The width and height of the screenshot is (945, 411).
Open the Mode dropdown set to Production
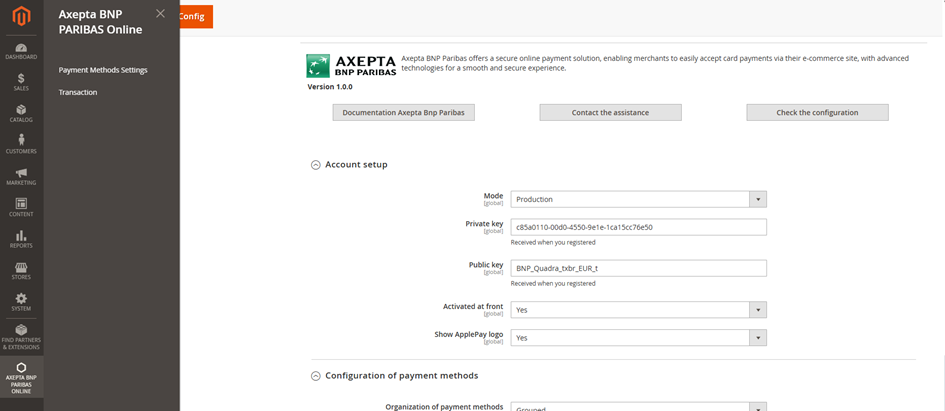pos(638,199)
